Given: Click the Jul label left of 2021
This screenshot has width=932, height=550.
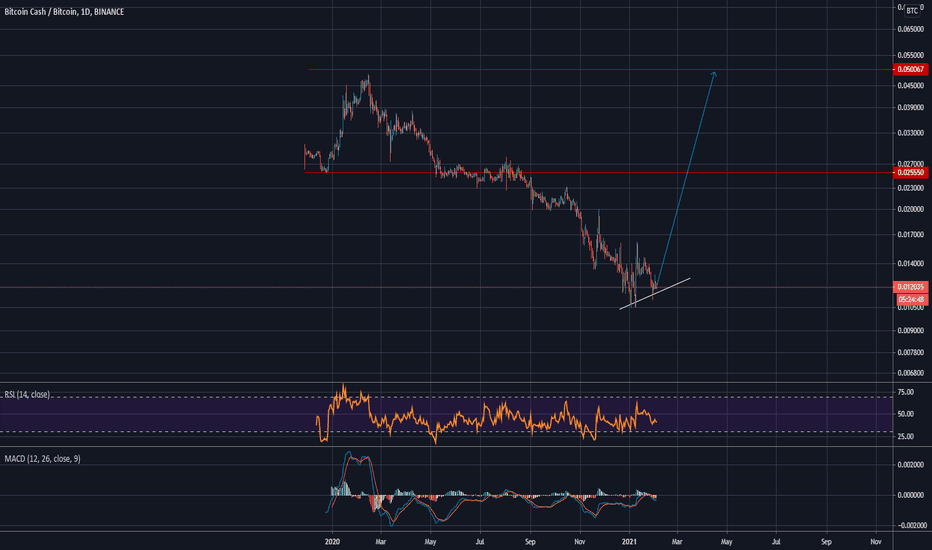Looking at the screenshot, I should [x=480, y=542].
